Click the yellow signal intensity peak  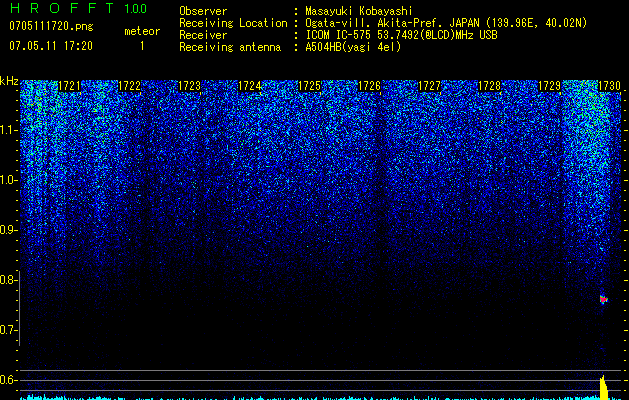pos(603,387)
